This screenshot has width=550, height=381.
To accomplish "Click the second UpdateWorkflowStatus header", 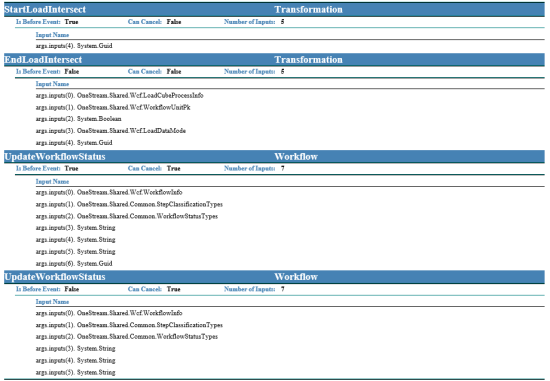I will click(x=55, y=277).
